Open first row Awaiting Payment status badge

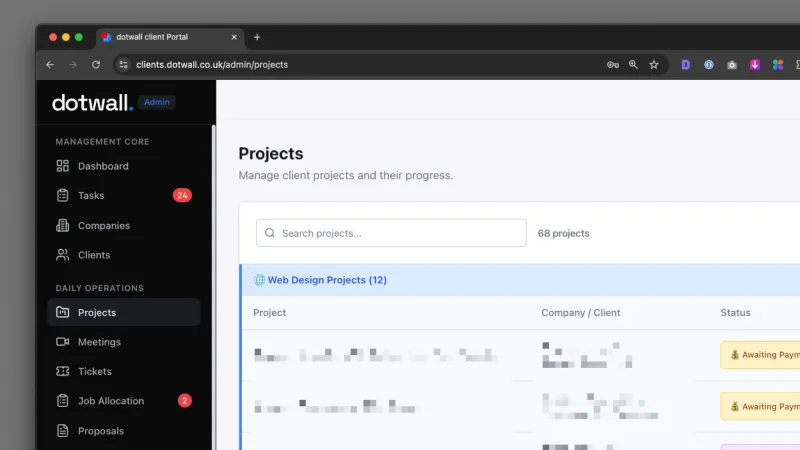pyautogui.click(x=760, y=355)
